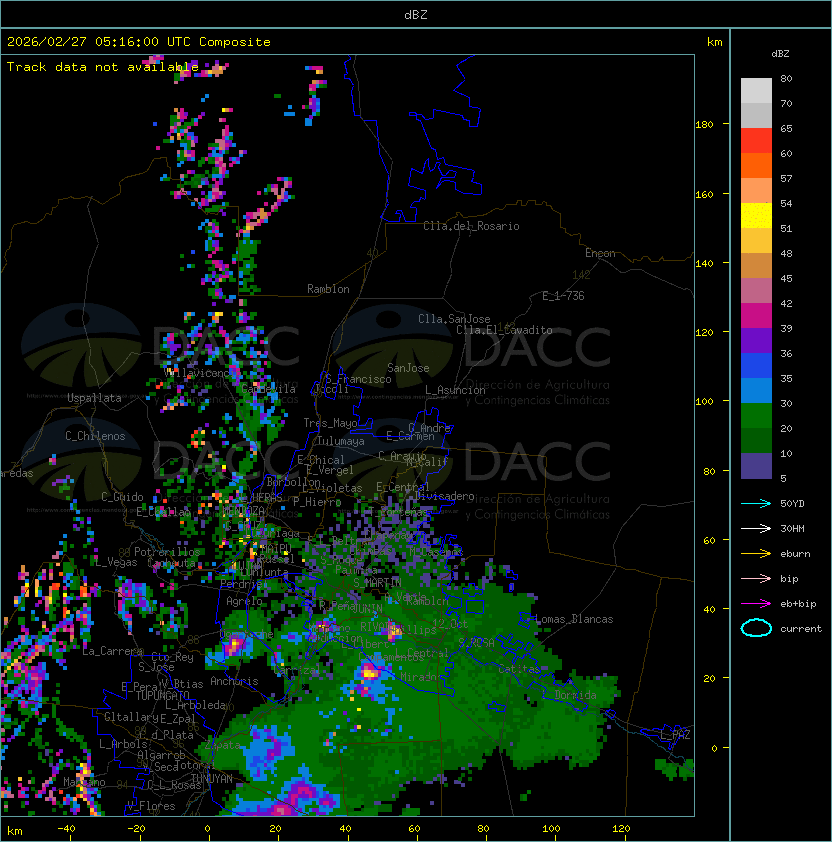Click the 'E_Chical' map label
Screen dimensions: 832x842
pos(321,460)
